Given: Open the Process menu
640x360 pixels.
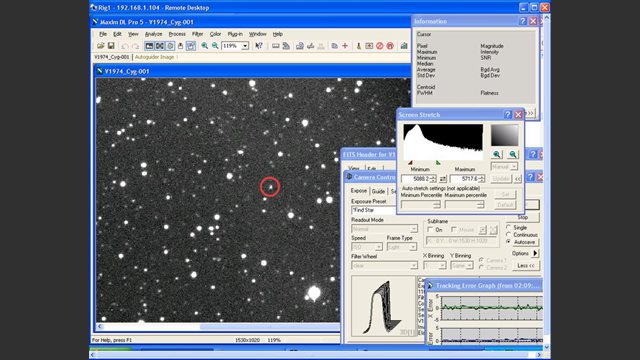Looking at the screenshot, I should (177, 34).
